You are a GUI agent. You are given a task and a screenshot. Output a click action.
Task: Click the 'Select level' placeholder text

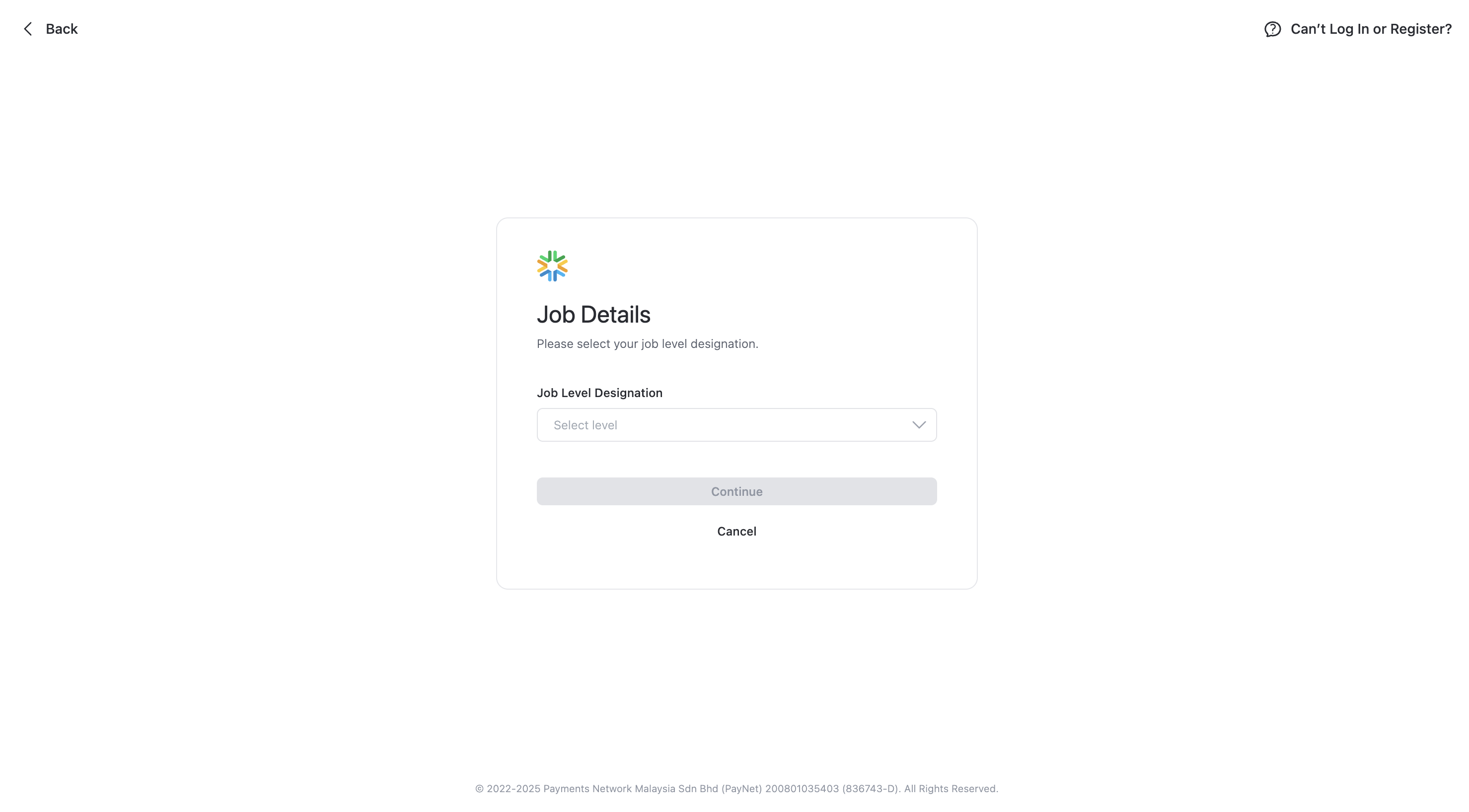[585, 425]
